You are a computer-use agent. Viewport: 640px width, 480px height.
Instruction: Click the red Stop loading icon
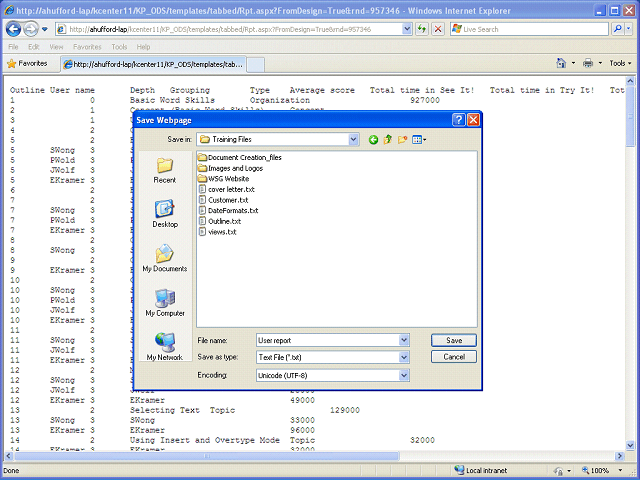[438, 29]
